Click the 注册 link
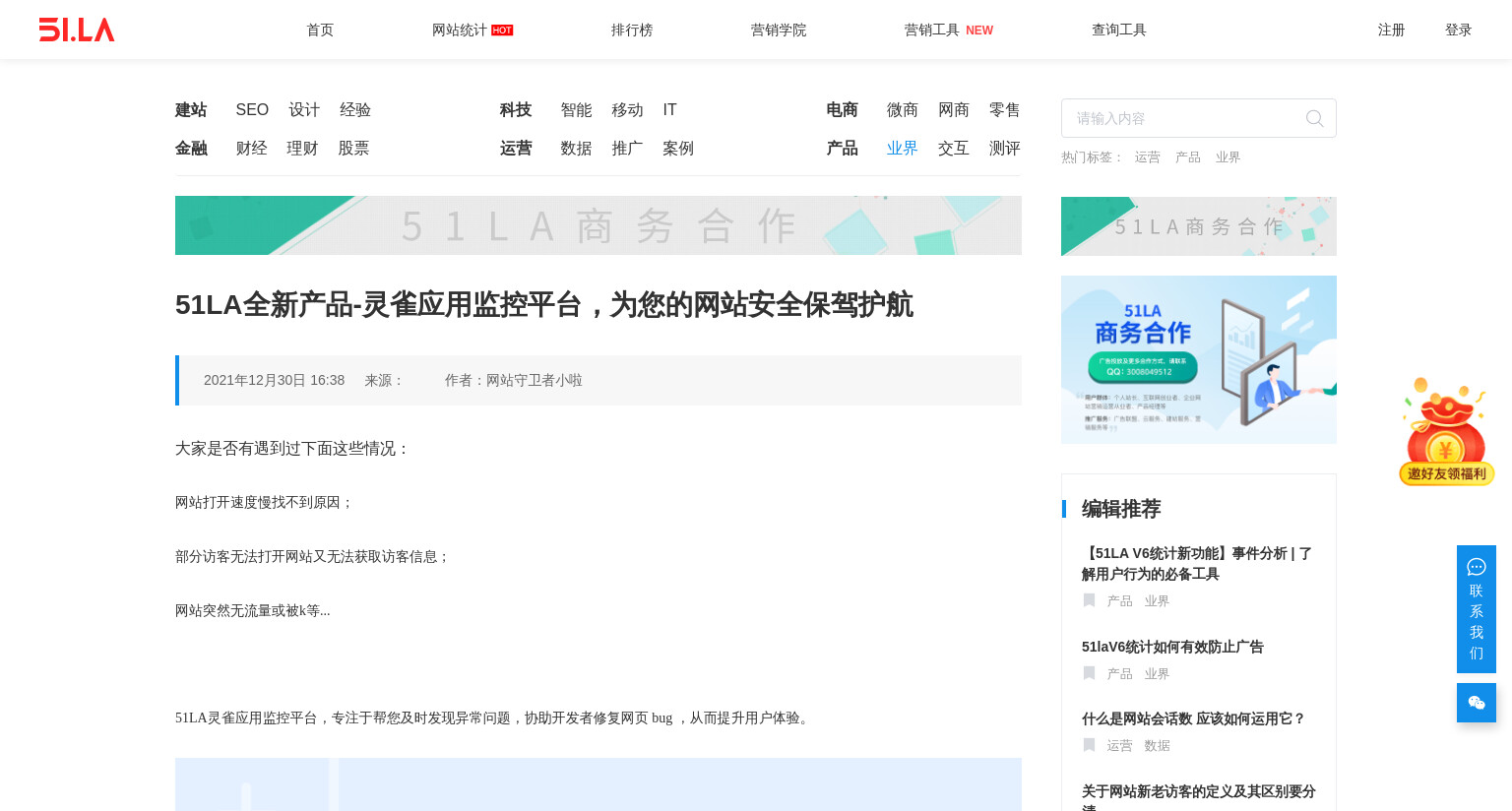Image resolution: width=1512 pixels, height=811 pixels. 1391,30
